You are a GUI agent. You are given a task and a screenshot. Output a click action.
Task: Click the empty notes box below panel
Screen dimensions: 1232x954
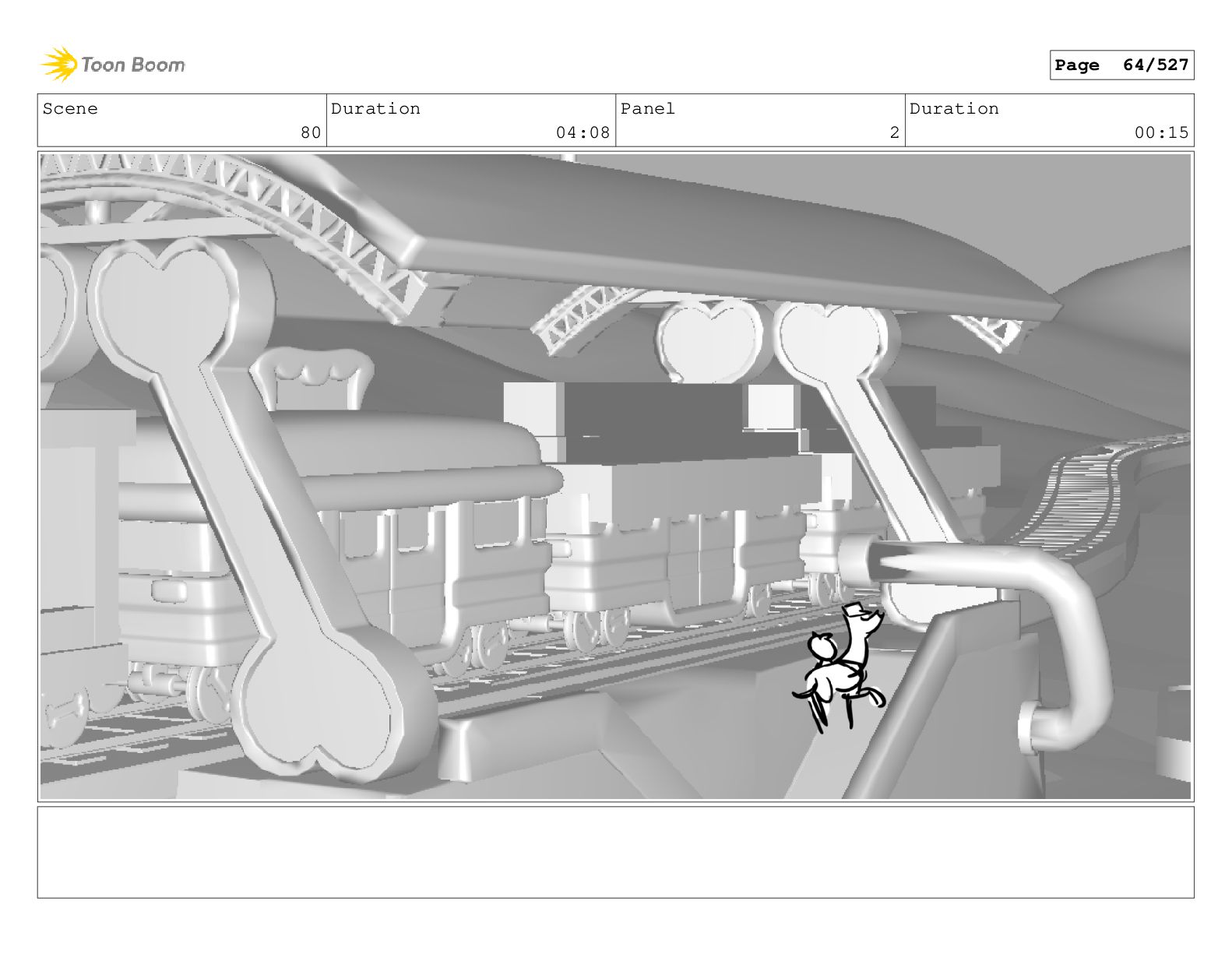pyautogui.click(x=615, y=852)
